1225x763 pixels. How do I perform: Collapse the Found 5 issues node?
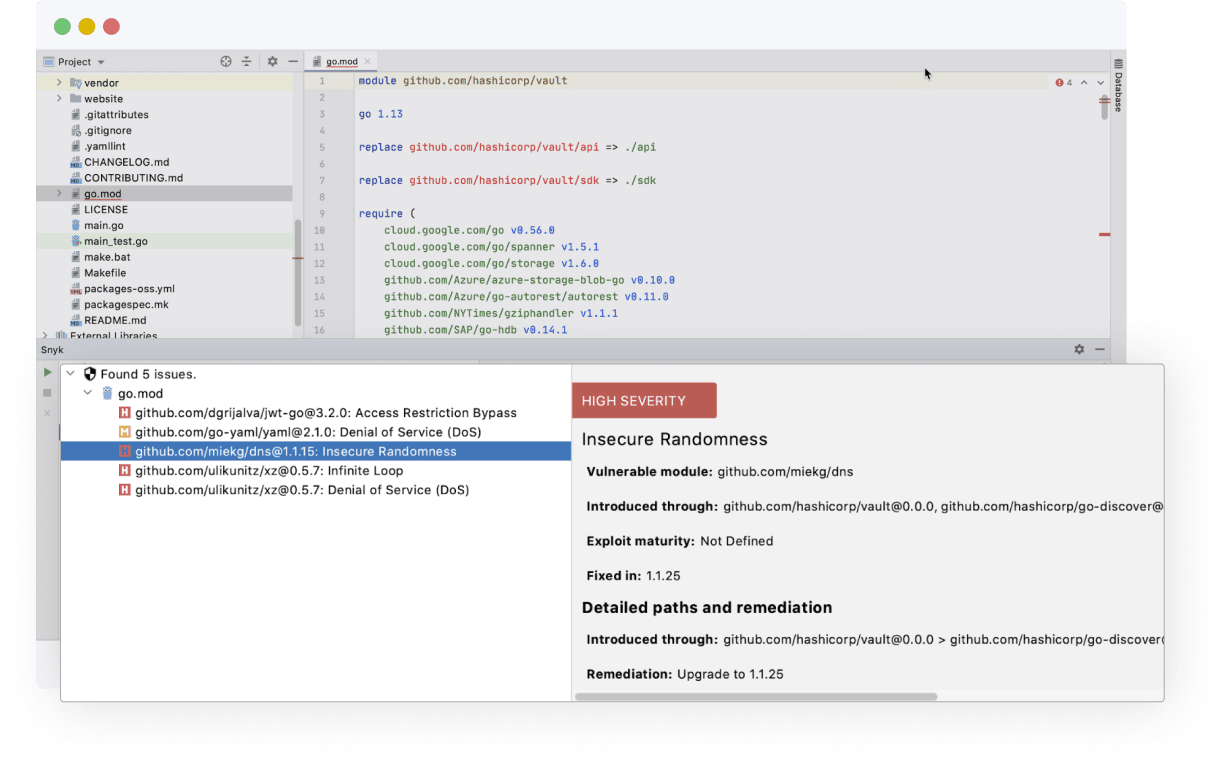click(70, 374)
